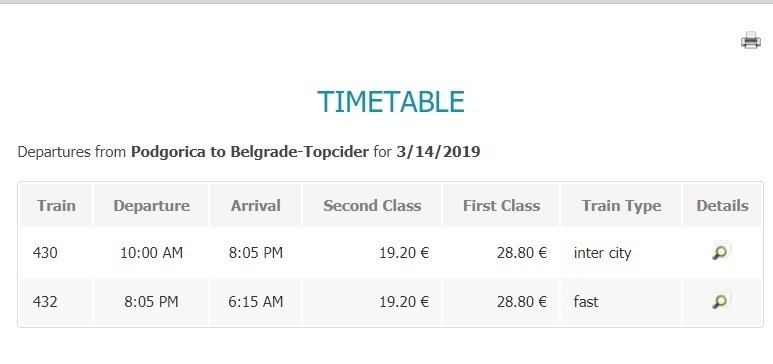
Task: Select the 10:00 AM departure time
Action: (151, 253)
